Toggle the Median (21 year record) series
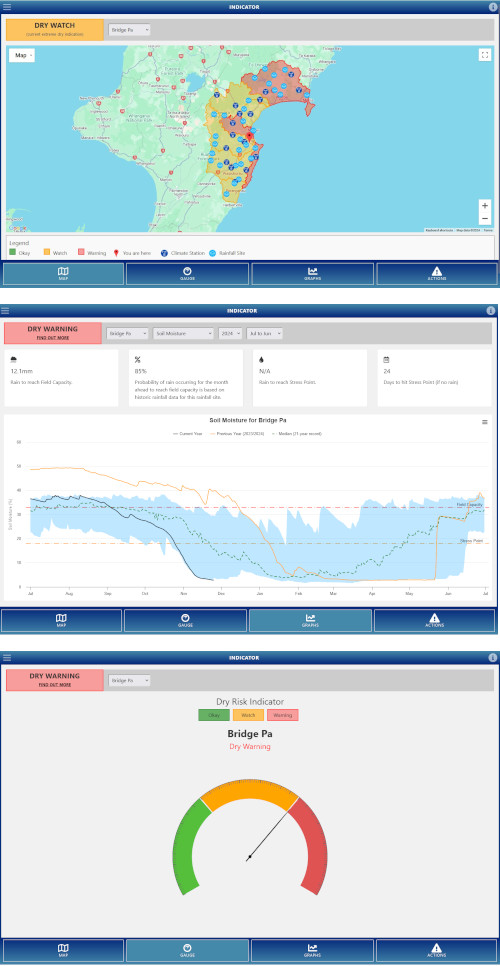Screen dimensions: 500x966 click(299, 434)
